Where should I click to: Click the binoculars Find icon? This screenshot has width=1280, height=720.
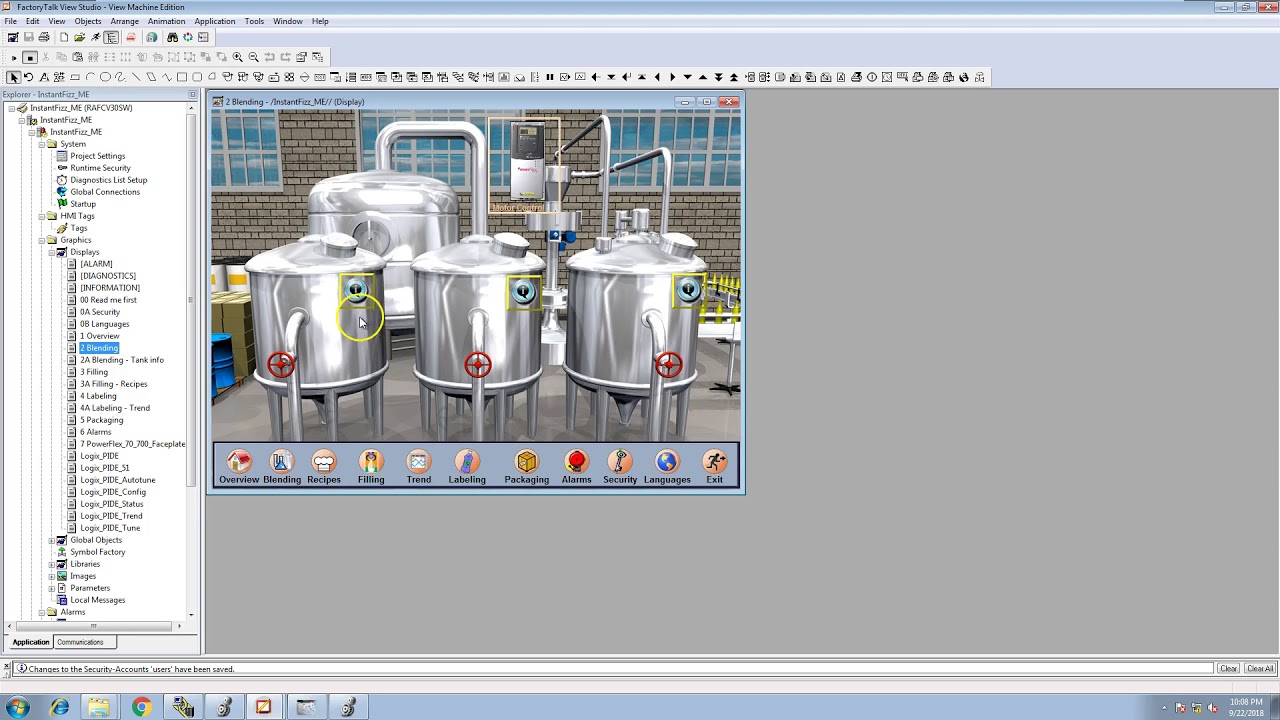coord(172,37)
